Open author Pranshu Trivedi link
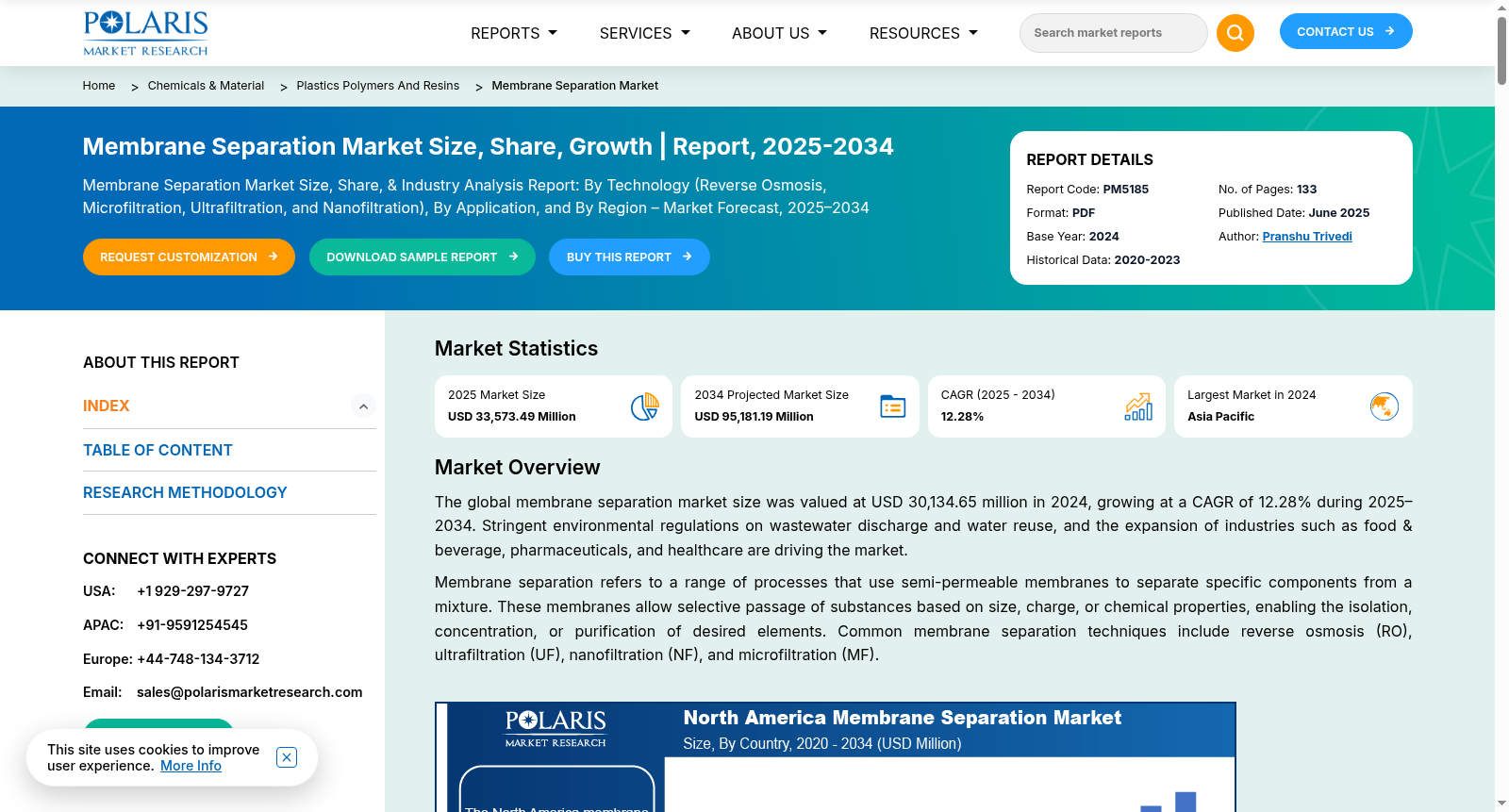The image size is (1509, 812). (1307, 237)
